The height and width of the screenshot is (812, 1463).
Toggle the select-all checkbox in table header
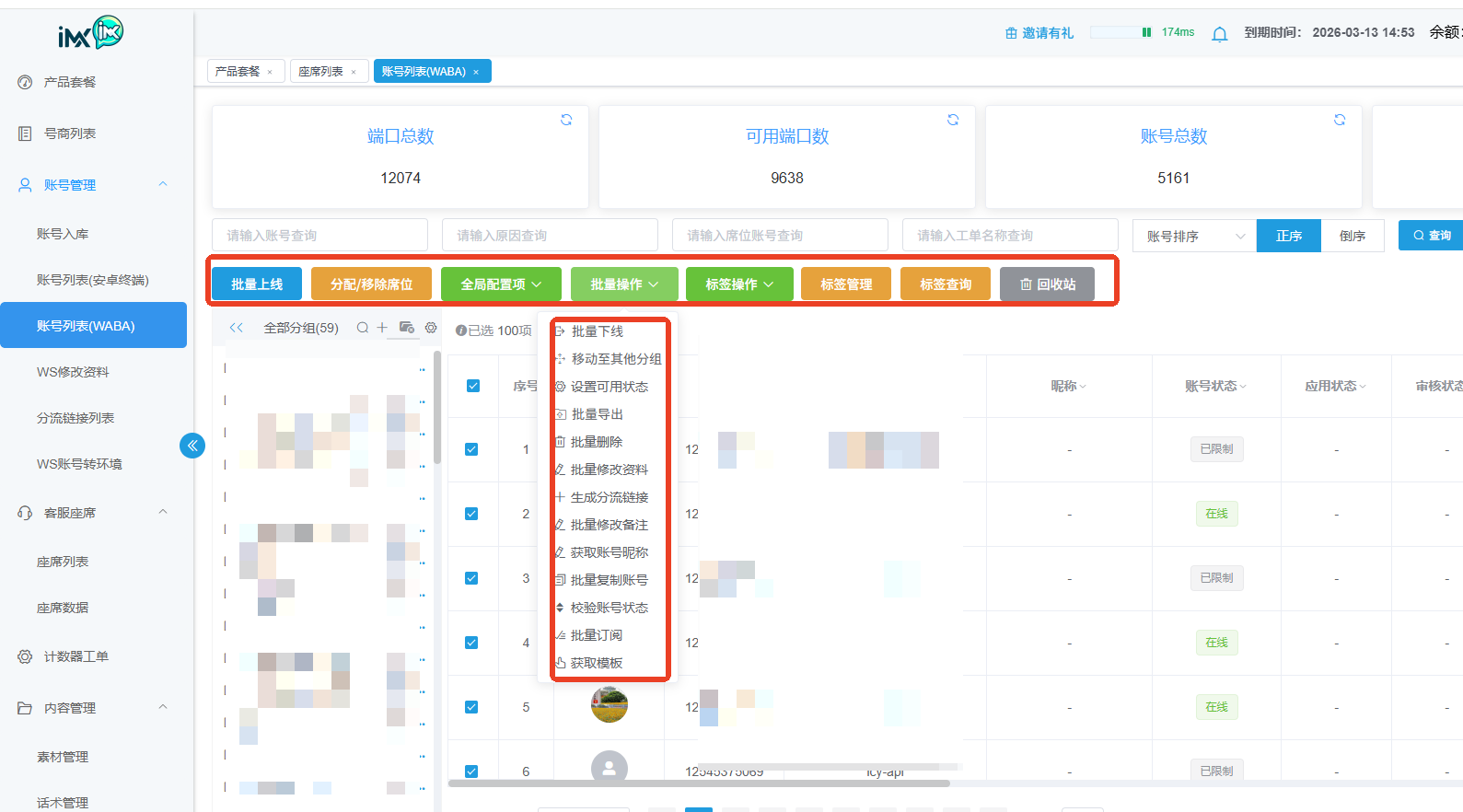point(473,386)
